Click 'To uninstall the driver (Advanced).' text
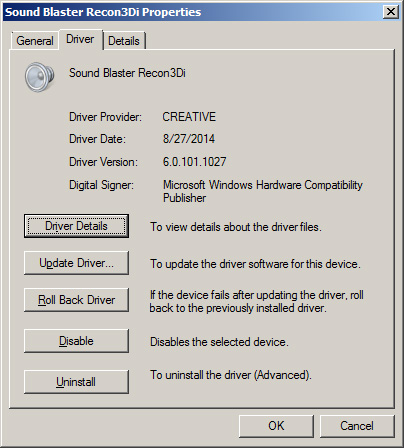 coord(231,375)
